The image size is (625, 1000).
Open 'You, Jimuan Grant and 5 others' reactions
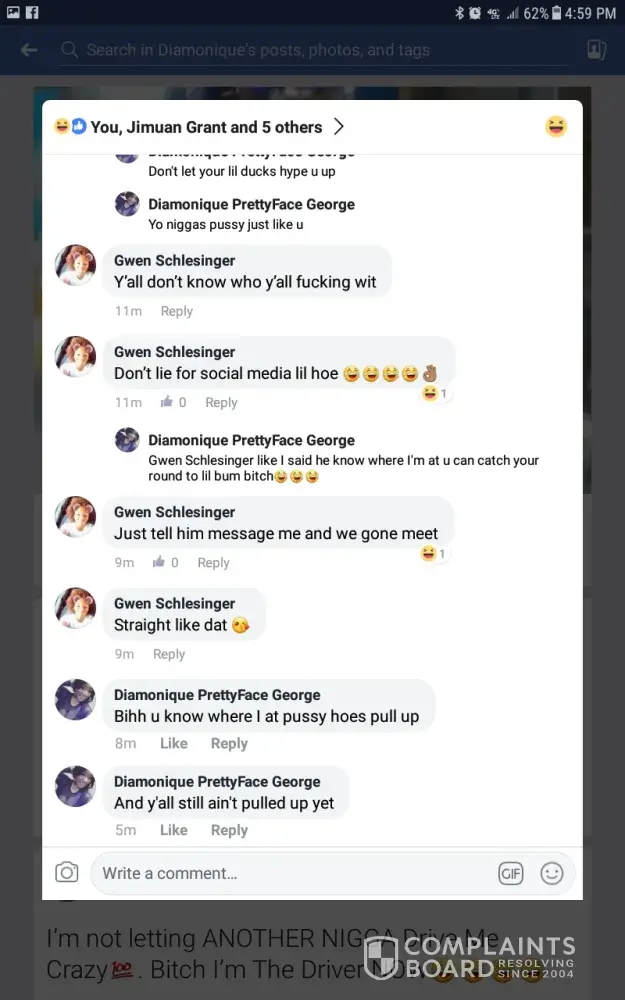tap(205, 127)
